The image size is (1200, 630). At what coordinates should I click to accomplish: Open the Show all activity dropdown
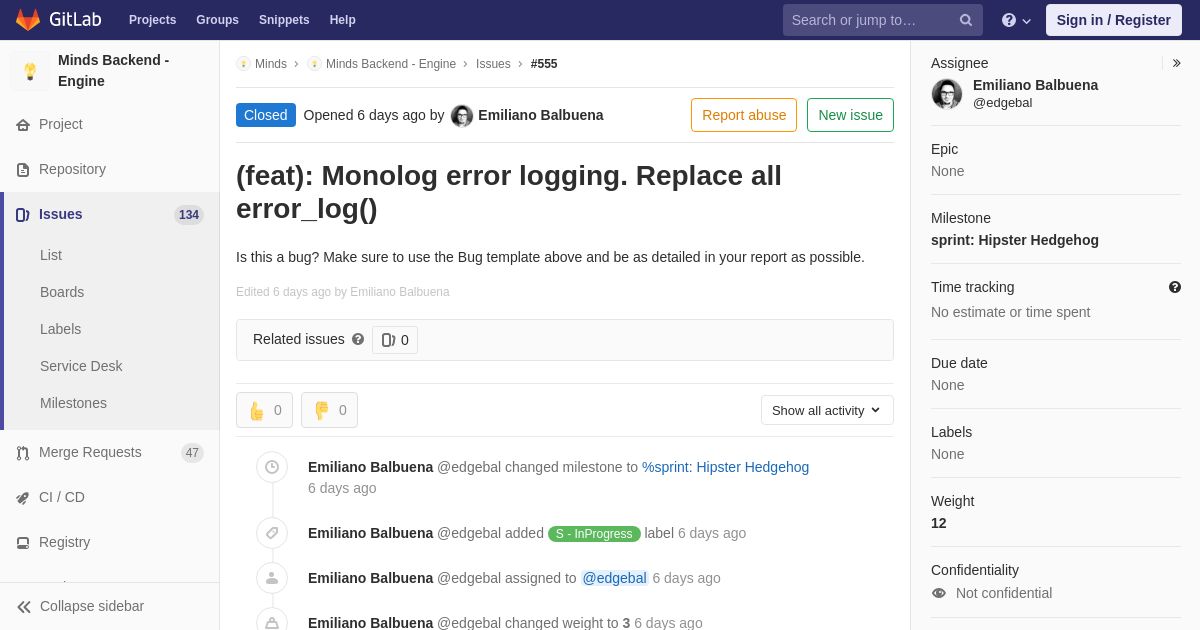tap(827, 410)
